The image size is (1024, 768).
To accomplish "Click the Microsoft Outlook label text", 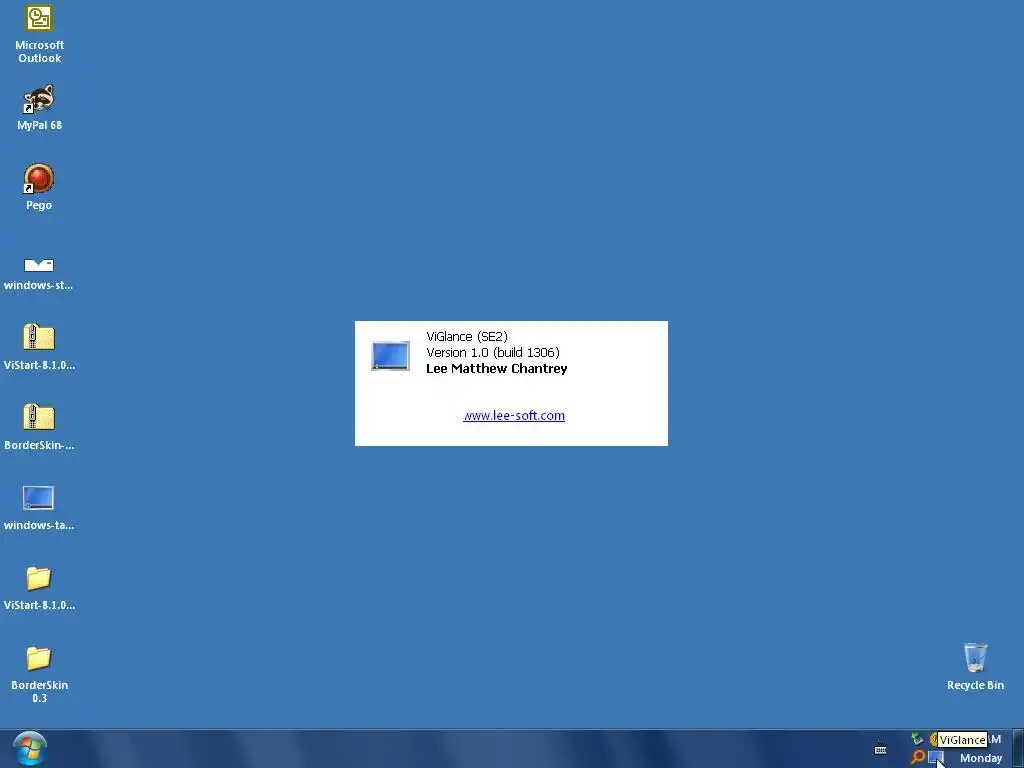I will point(39,52).
